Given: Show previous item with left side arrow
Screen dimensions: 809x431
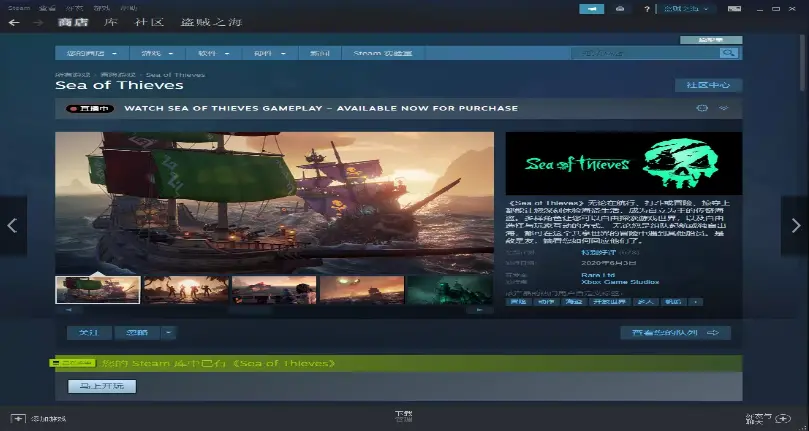Looking at the screenshot, I should [x=12, y=226].
